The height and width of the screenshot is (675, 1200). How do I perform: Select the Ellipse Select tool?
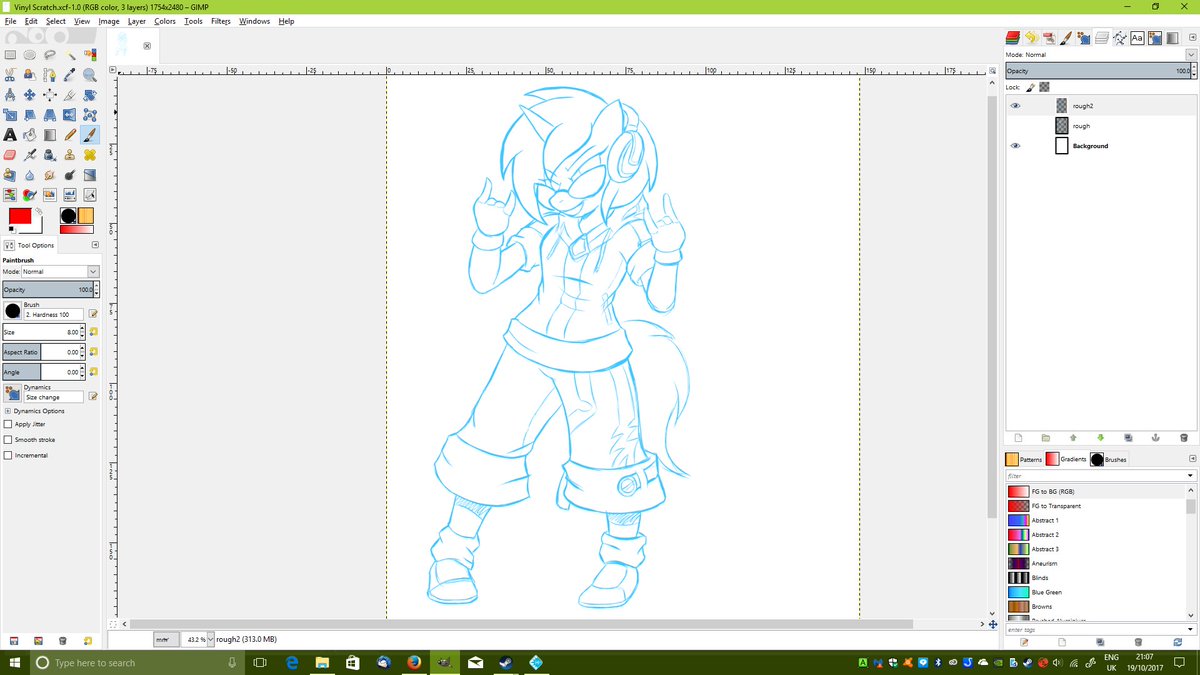click(x=30, y=55)
